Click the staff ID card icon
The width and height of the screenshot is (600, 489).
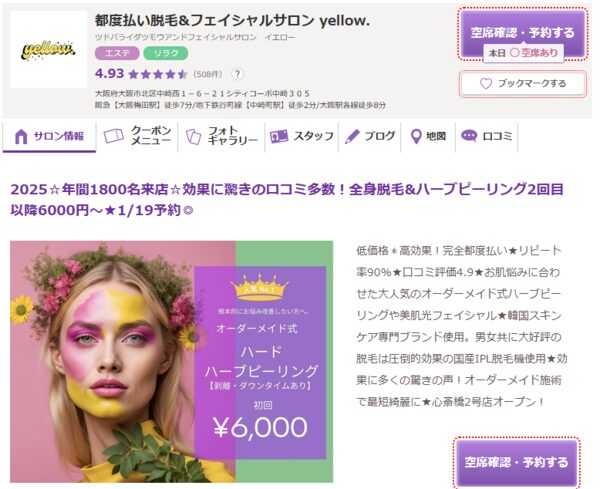(x=279, y=137)
